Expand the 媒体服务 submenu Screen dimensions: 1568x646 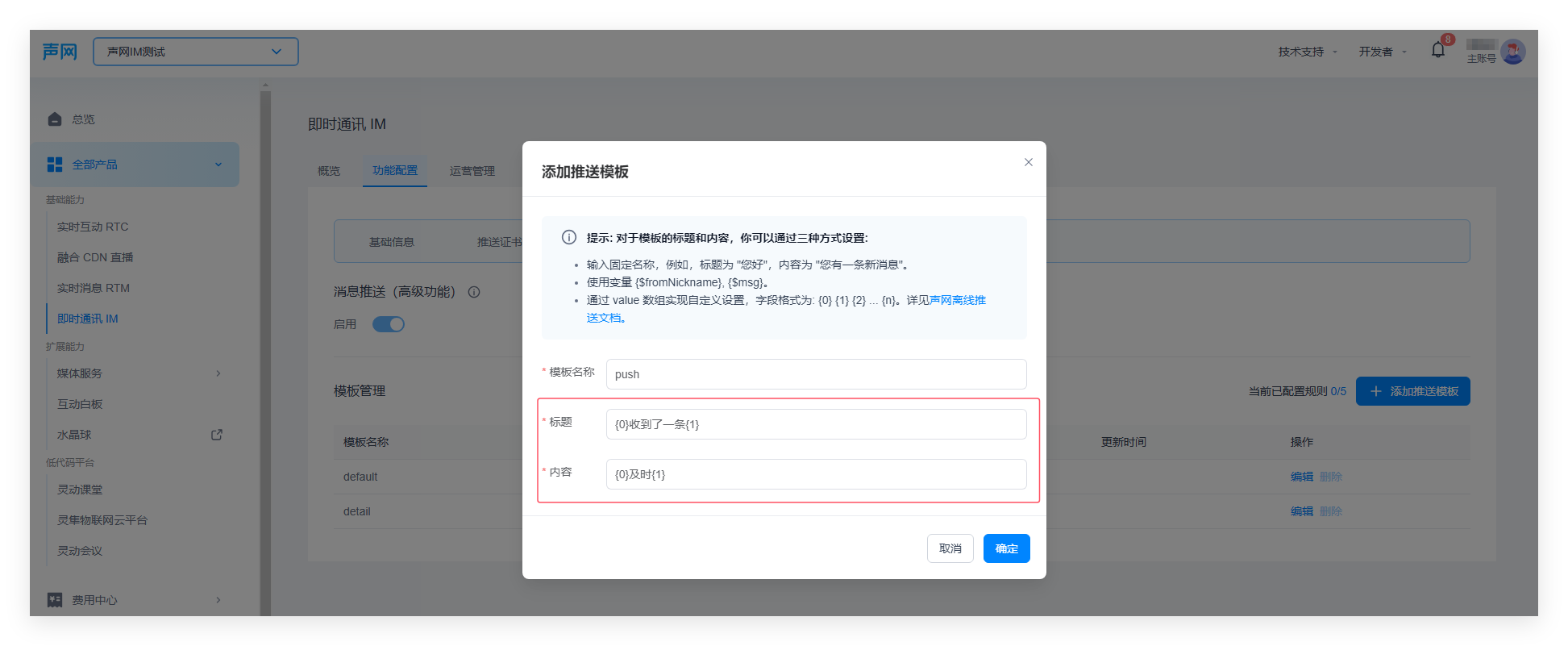click(x=218, y=373)
